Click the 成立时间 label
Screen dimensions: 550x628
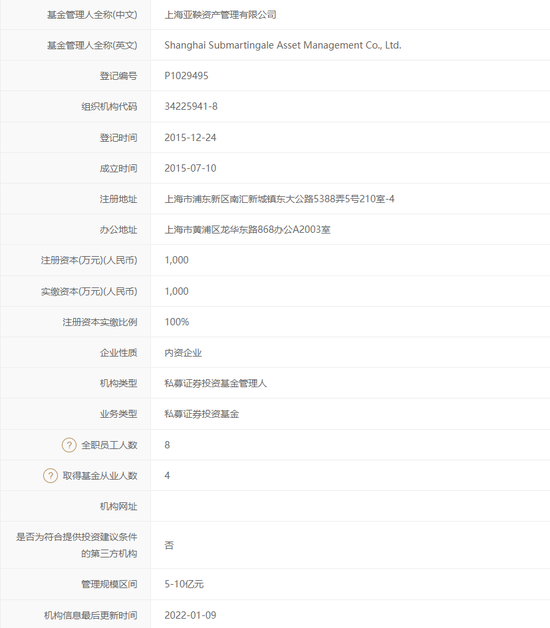coord(119,168)
